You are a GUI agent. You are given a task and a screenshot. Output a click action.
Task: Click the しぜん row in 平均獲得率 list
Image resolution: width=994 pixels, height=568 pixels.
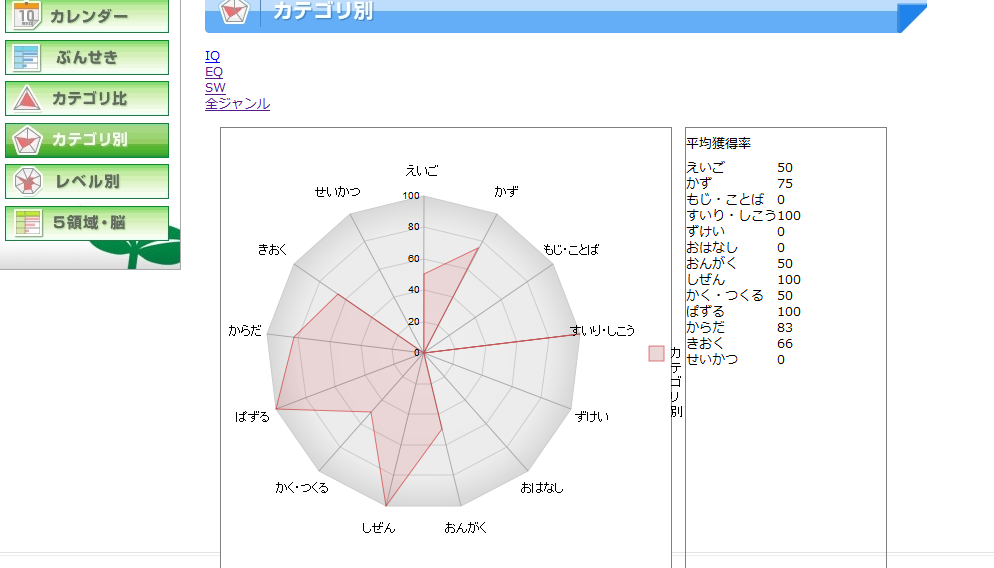[x=743, y=280]
